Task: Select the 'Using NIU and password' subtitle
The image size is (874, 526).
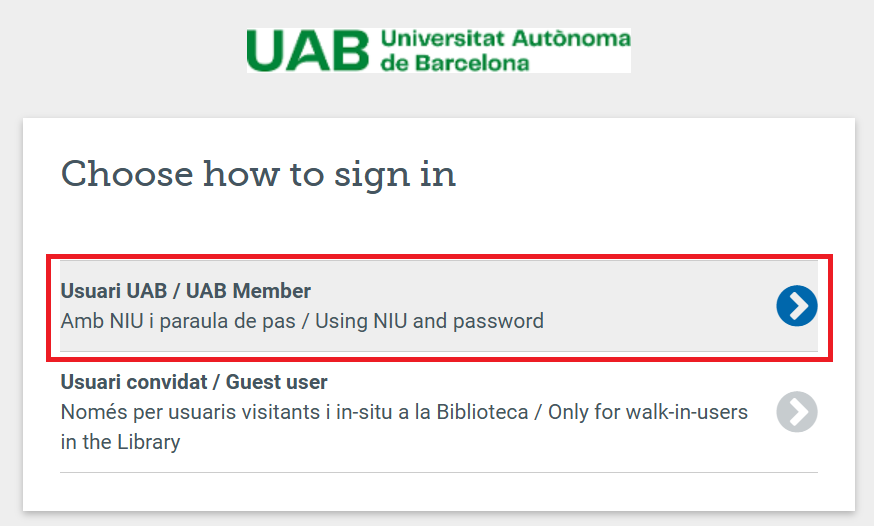Action: point(429,322)
